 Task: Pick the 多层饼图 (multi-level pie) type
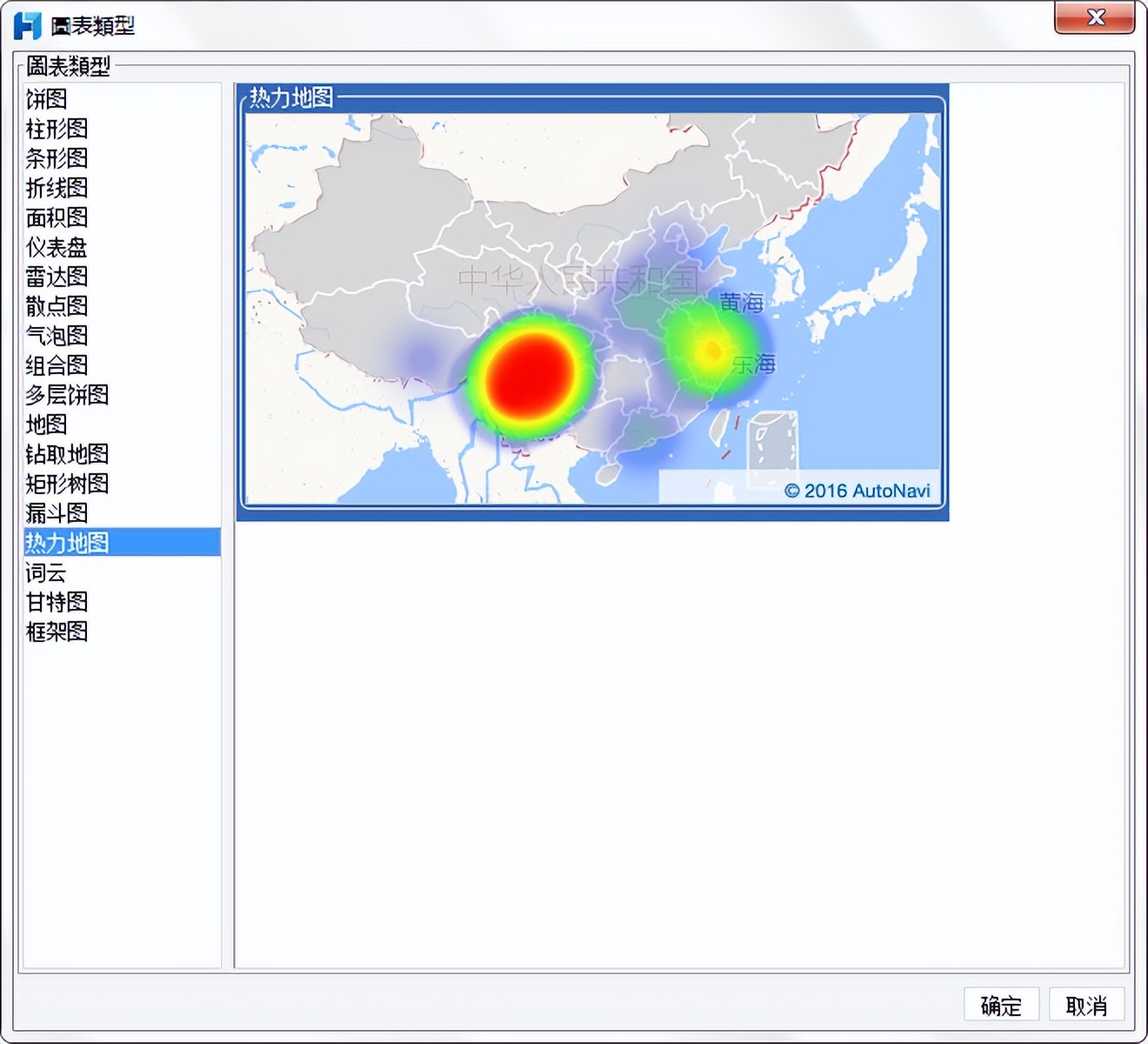pos(66,396)
